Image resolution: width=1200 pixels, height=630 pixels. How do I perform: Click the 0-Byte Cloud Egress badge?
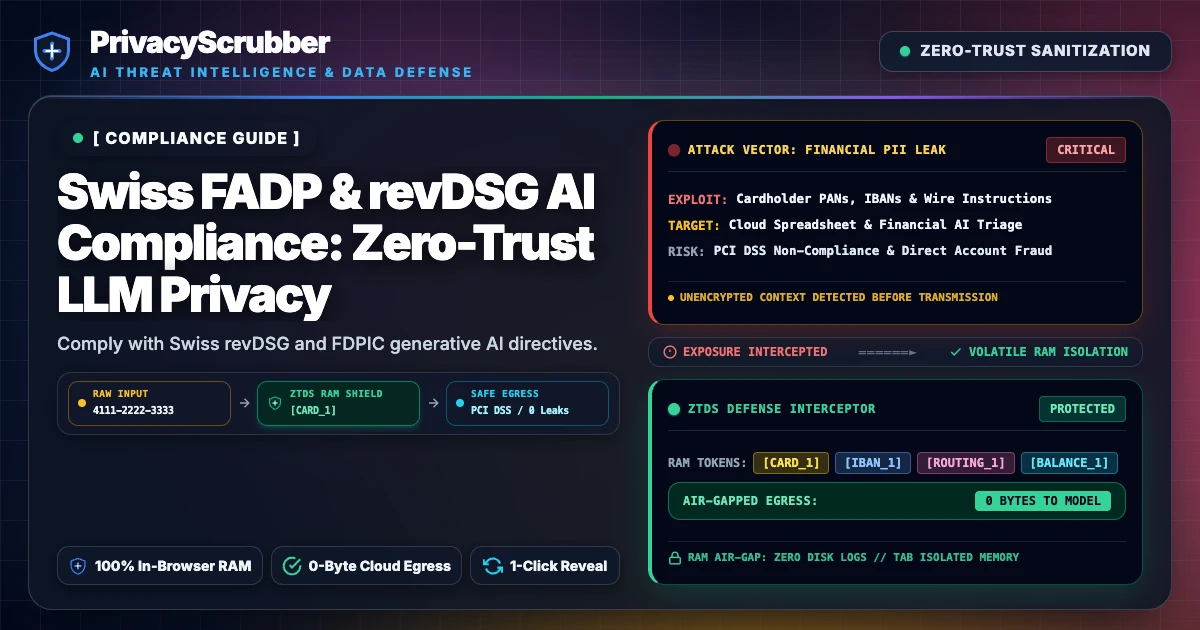point(366,566)
